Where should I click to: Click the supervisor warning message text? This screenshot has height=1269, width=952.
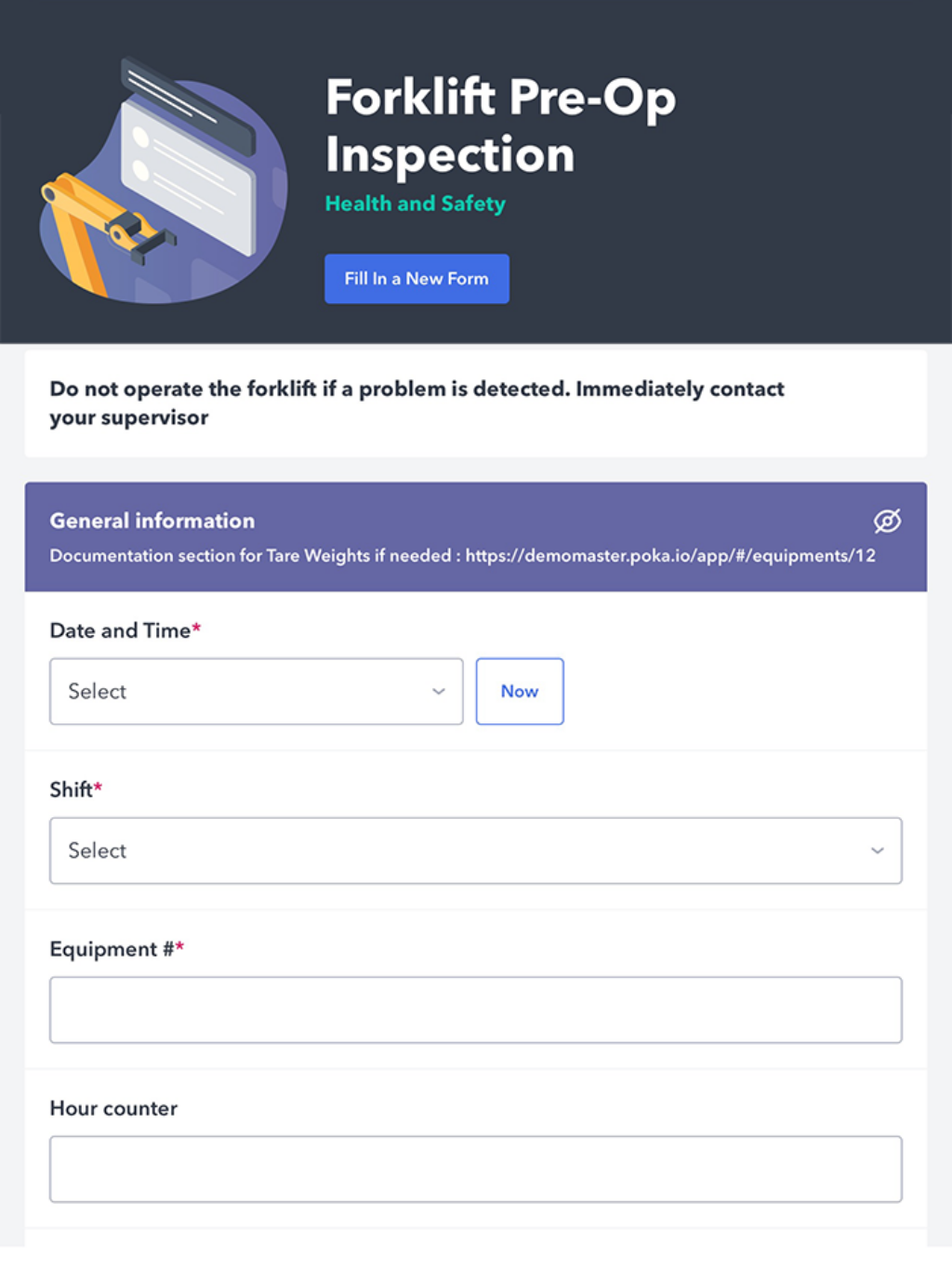[x=416, y=403]
